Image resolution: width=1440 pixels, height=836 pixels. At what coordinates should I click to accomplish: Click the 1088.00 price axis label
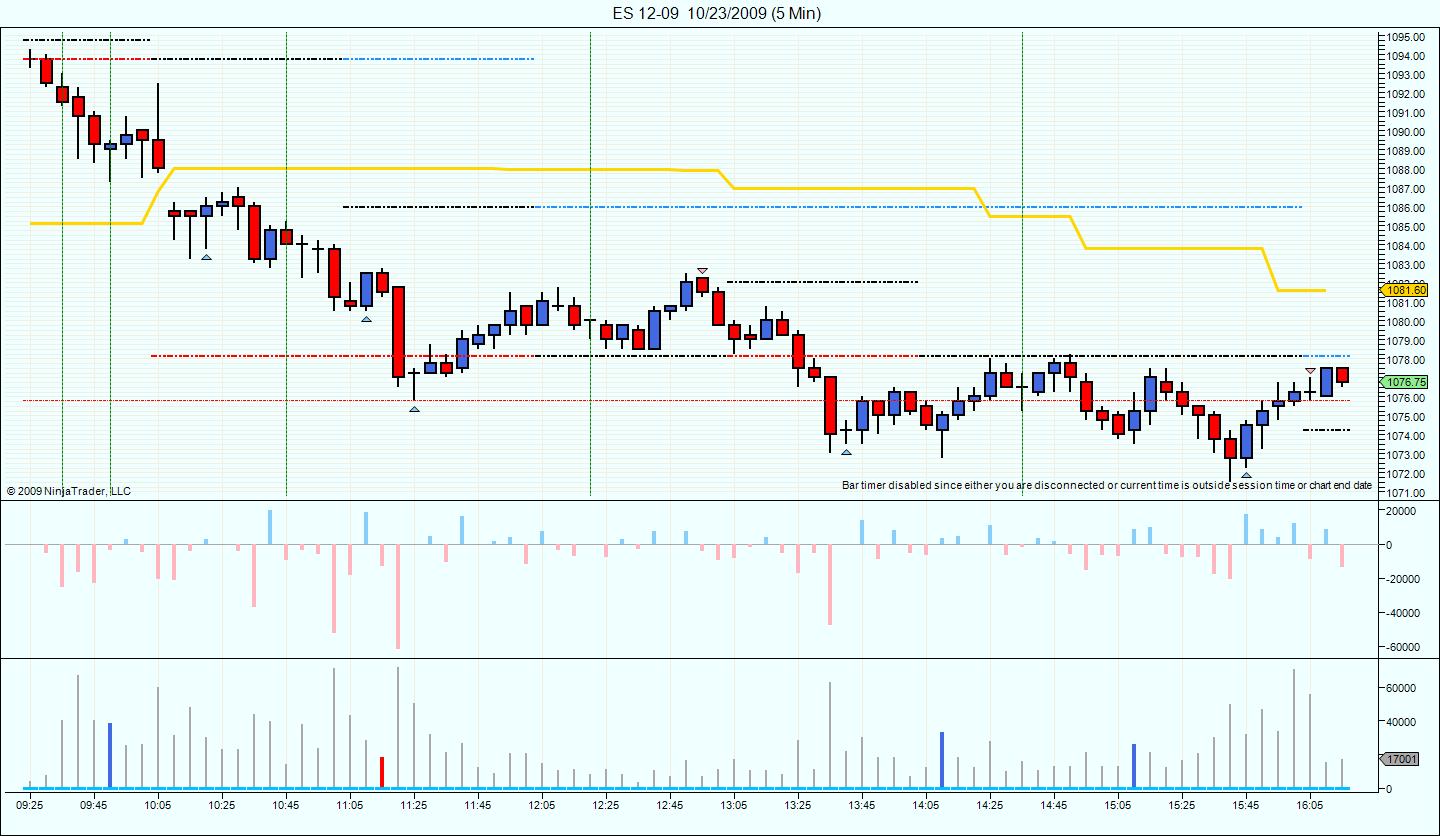[x=1405, y=170]
